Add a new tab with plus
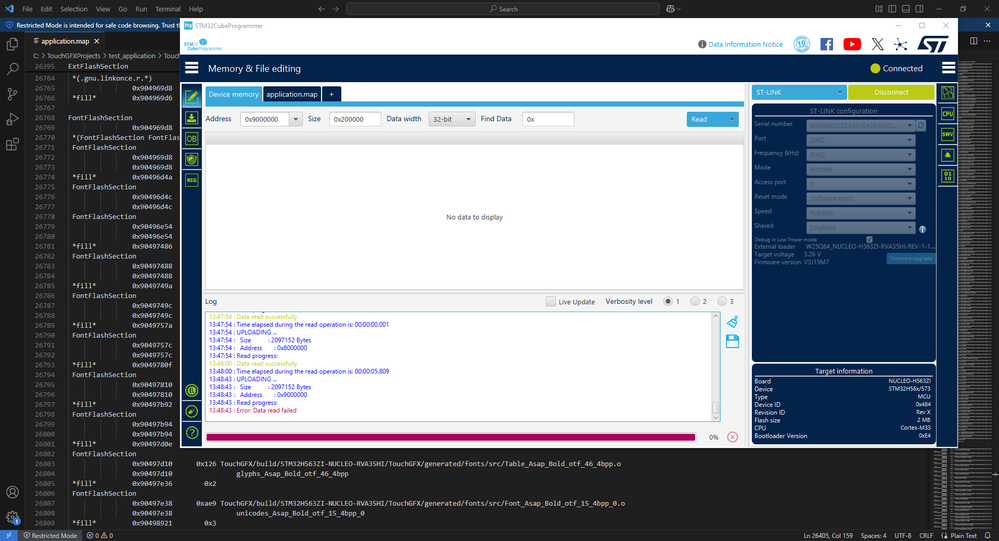This screenshot has height=541, width=999. click(x=331, y=94)
